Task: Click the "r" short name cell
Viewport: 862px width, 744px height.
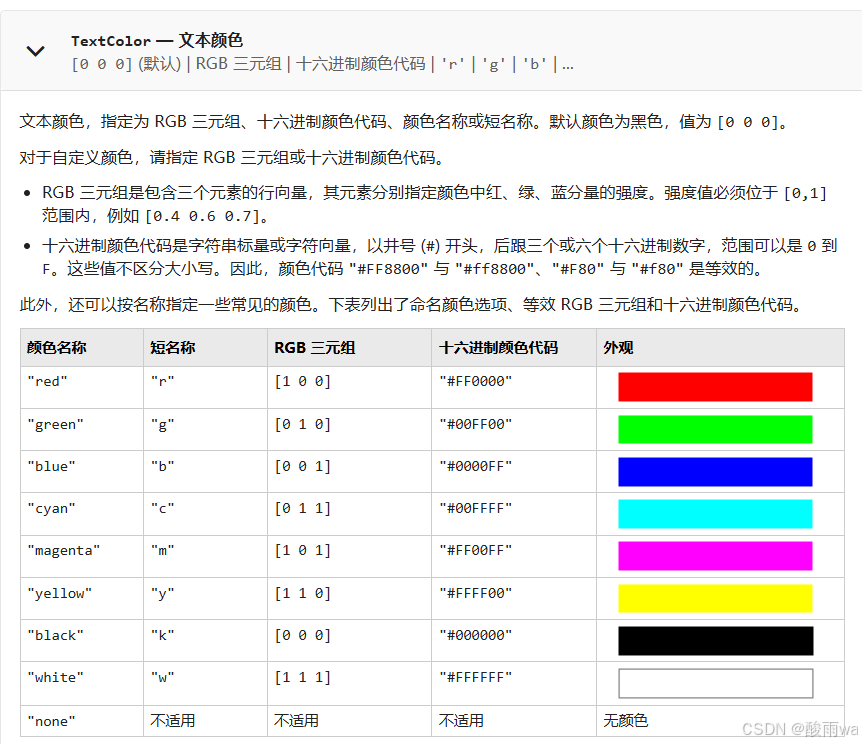Action: click(206, 388)
